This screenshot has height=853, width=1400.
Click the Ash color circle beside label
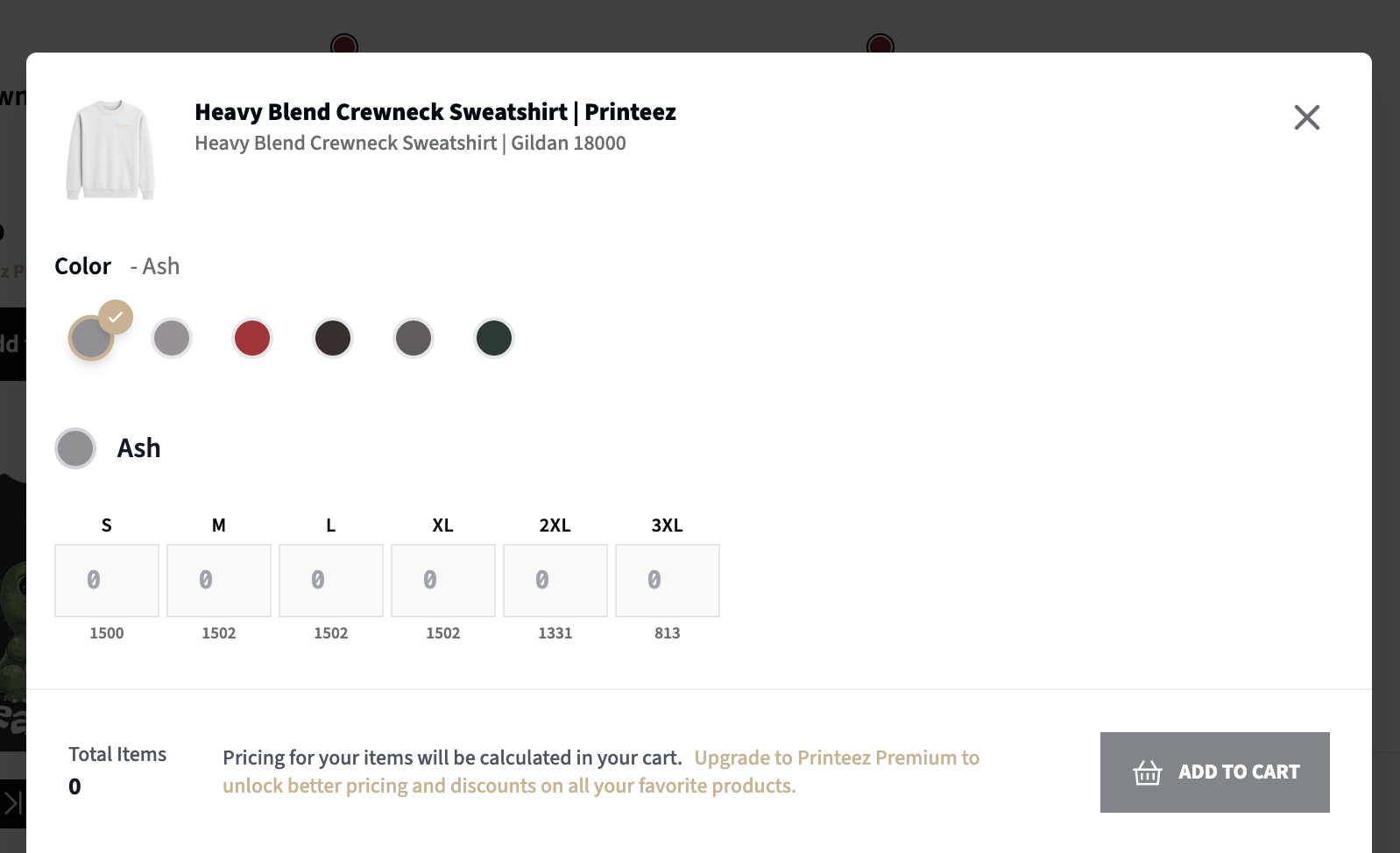75,448
